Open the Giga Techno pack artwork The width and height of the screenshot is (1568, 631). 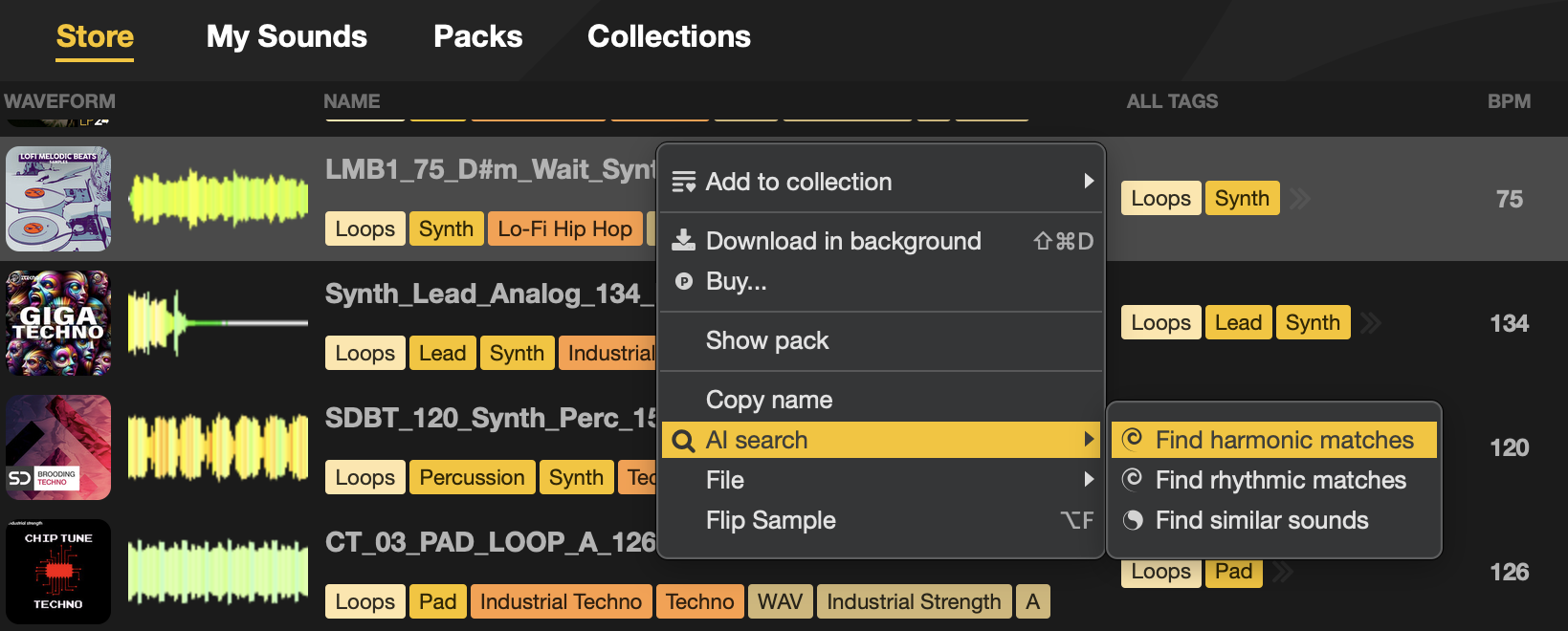(58, 323)
